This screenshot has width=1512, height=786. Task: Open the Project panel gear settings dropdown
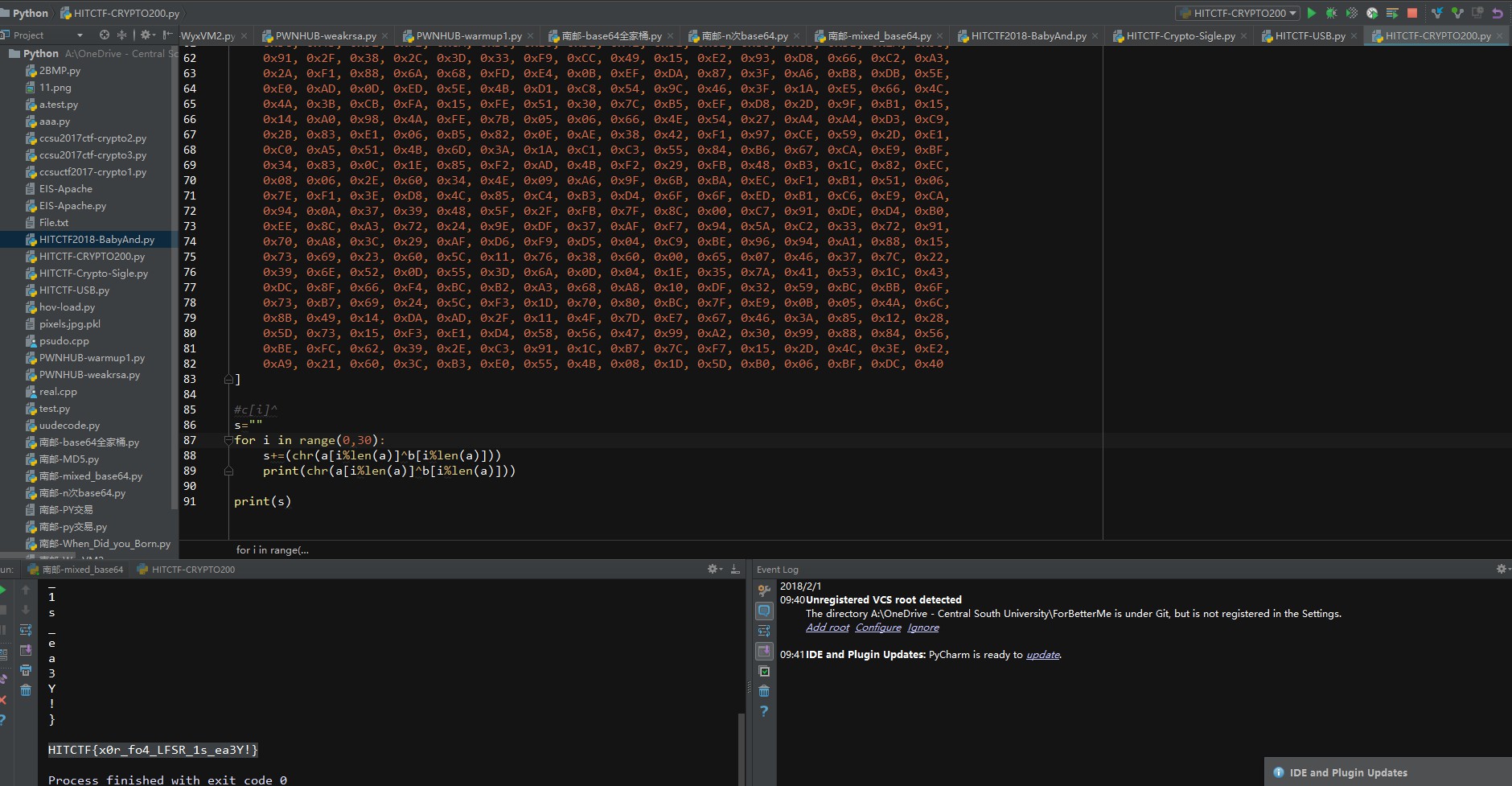click(x=147, y=35)
